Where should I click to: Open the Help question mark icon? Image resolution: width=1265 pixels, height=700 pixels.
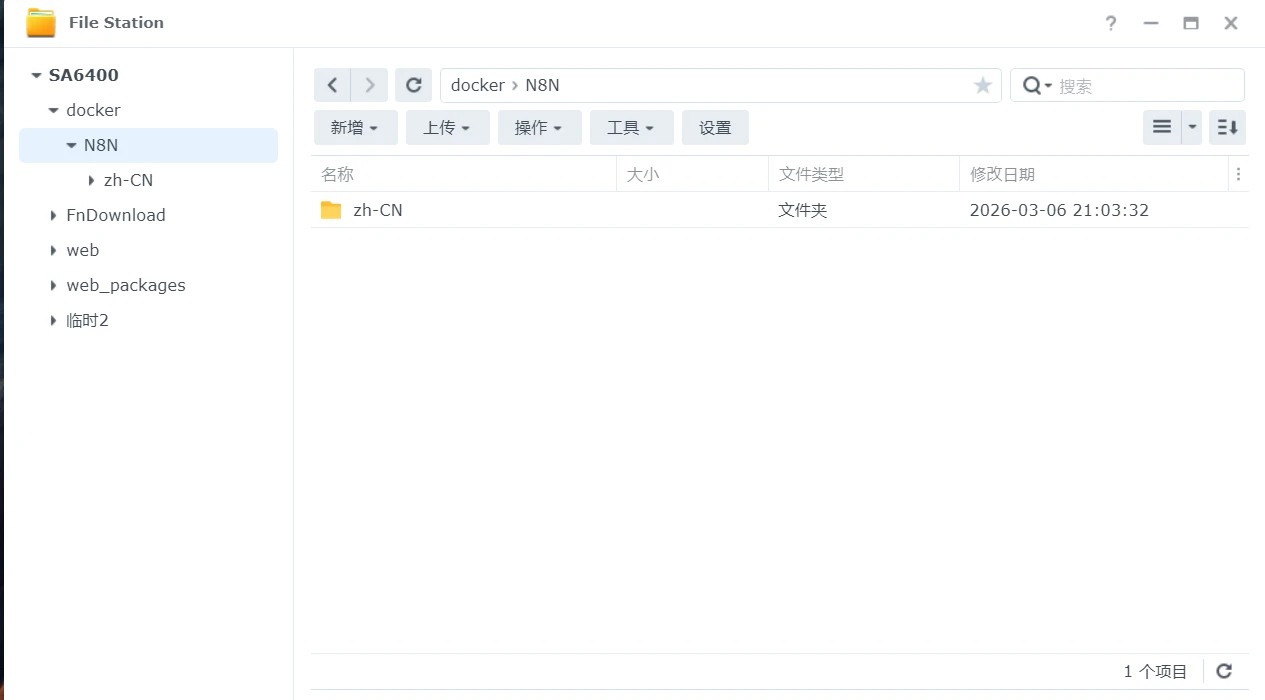coord(1110,23)
